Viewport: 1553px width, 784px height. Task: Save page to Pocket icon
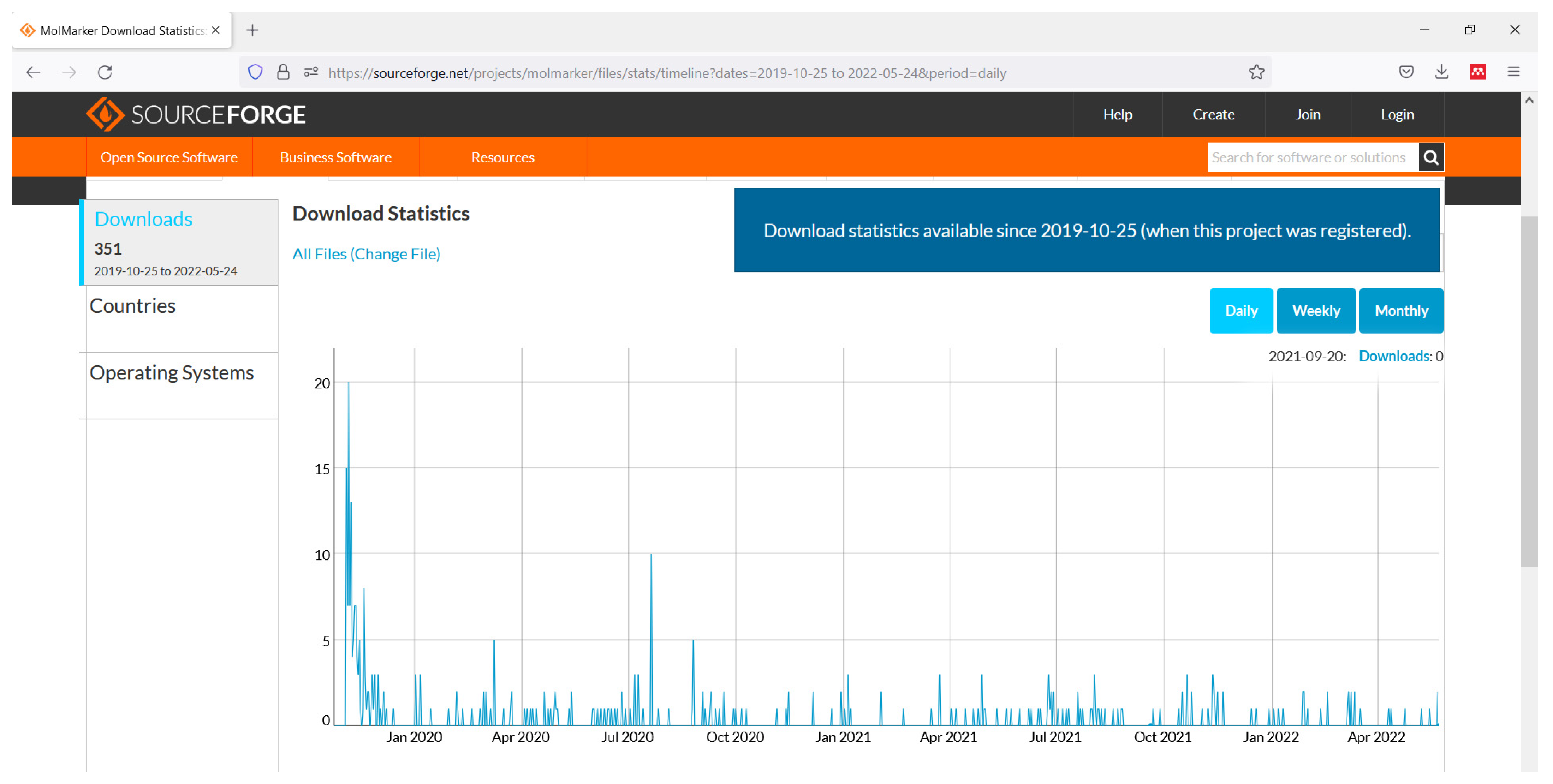1406,72
